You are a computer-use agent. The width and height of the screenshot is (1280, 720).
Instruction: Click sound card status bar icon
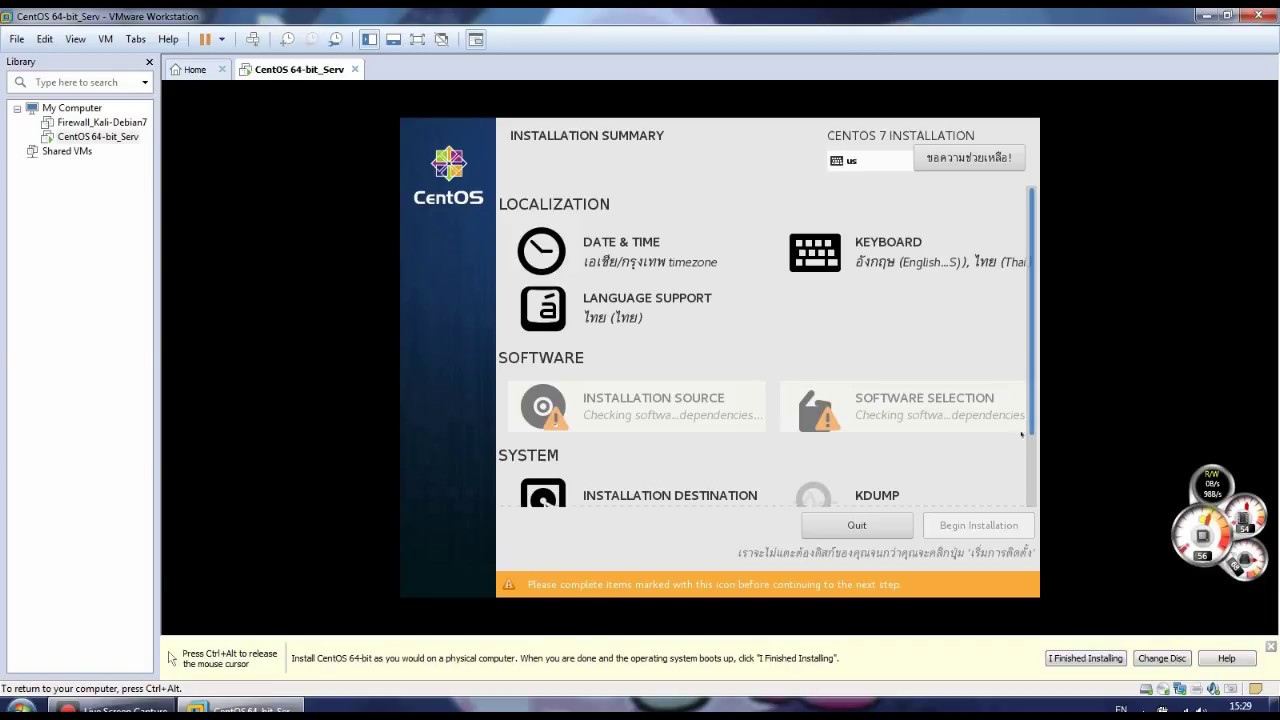coord(1212,689)
